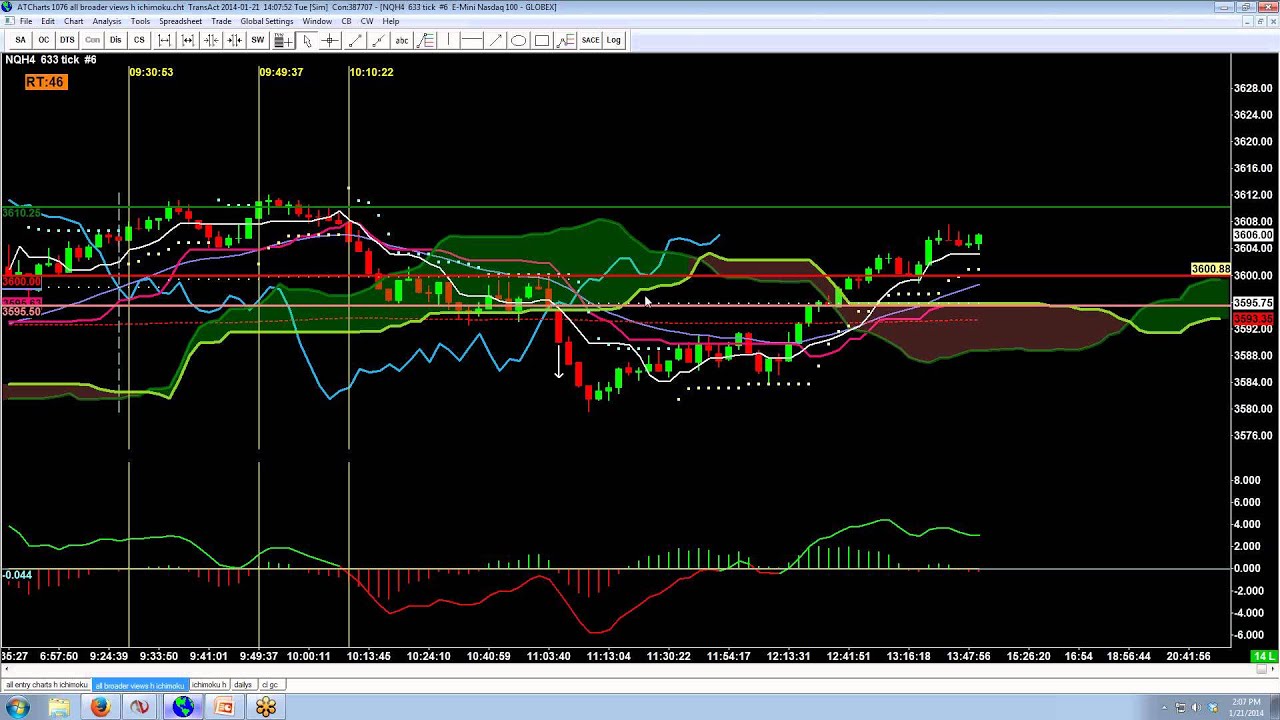Open the orange flower app in taskbar
Screen dimensions: 1280x720
tap(266, 707)
